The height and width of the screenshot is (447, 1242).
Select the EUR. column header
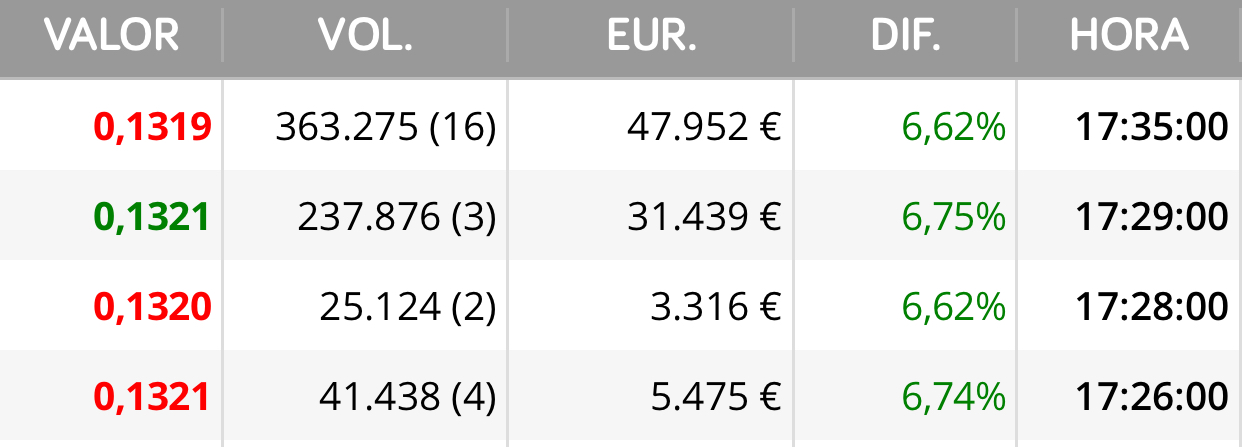651,36
